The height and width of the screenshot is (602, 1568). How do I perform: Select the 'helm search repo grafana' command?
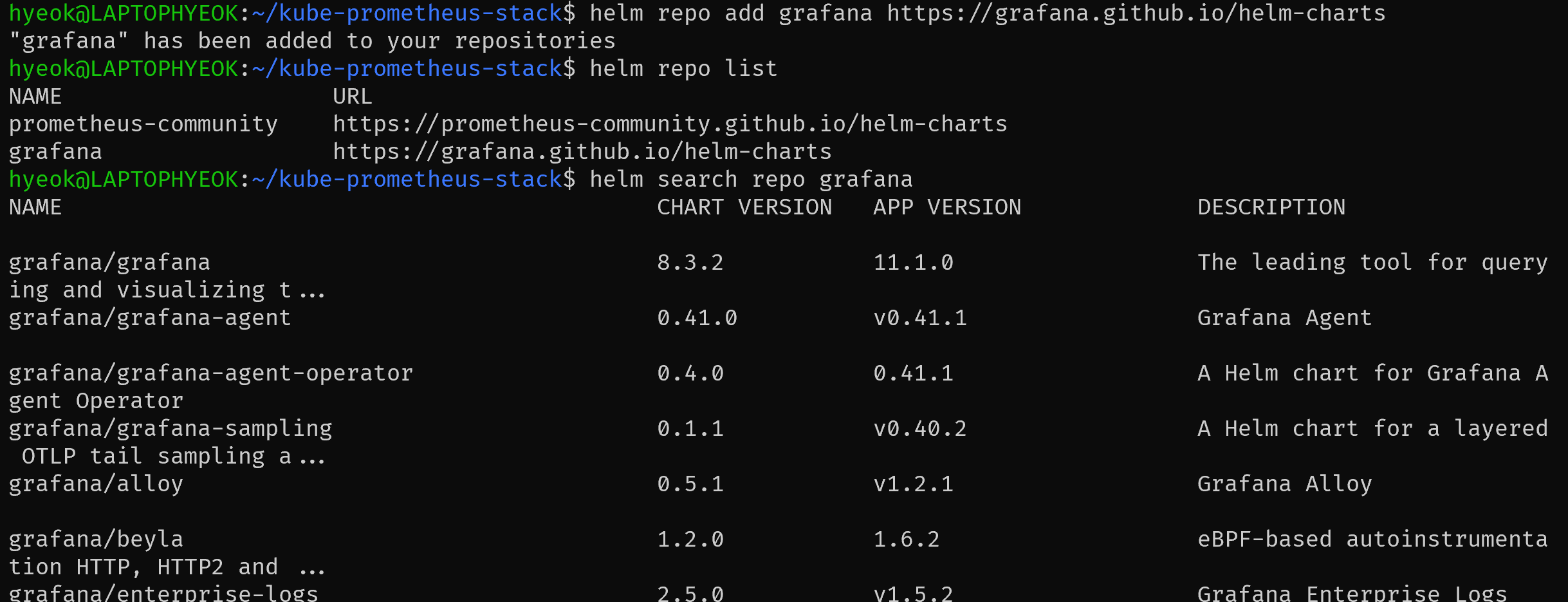click(x=751, y=180)
